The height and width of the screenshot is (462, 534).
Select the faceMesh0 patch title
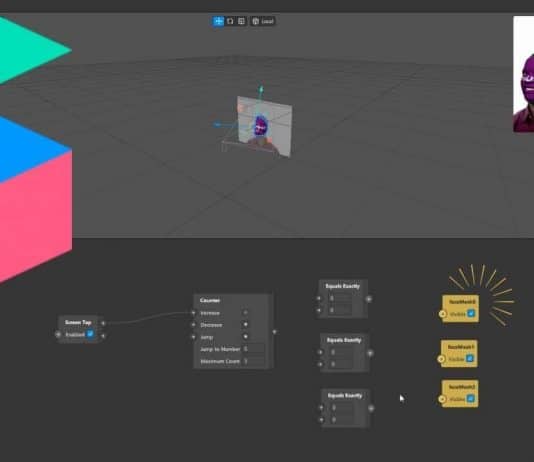tap(462, 302)
